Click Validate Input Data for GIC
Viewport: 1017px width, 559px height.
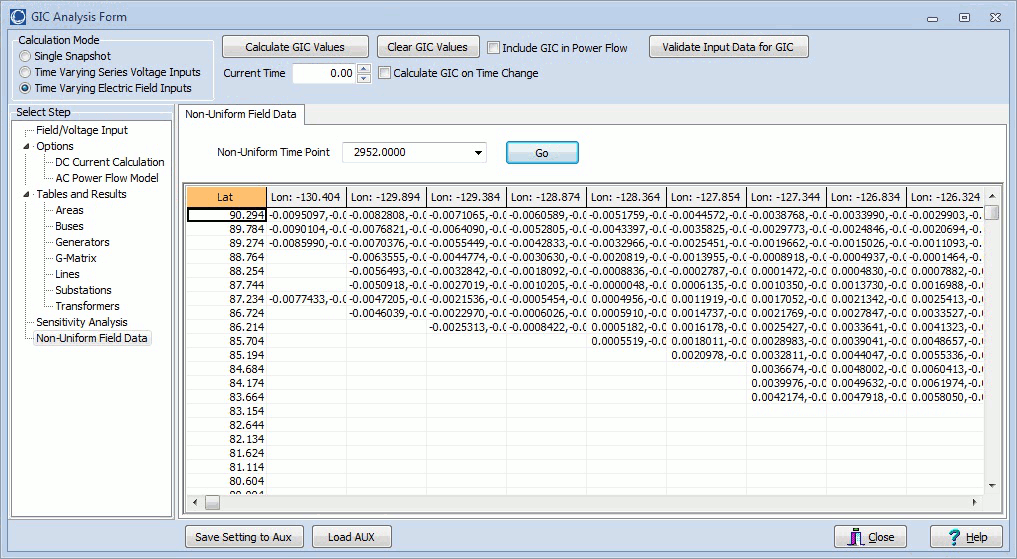click(728, 47)
